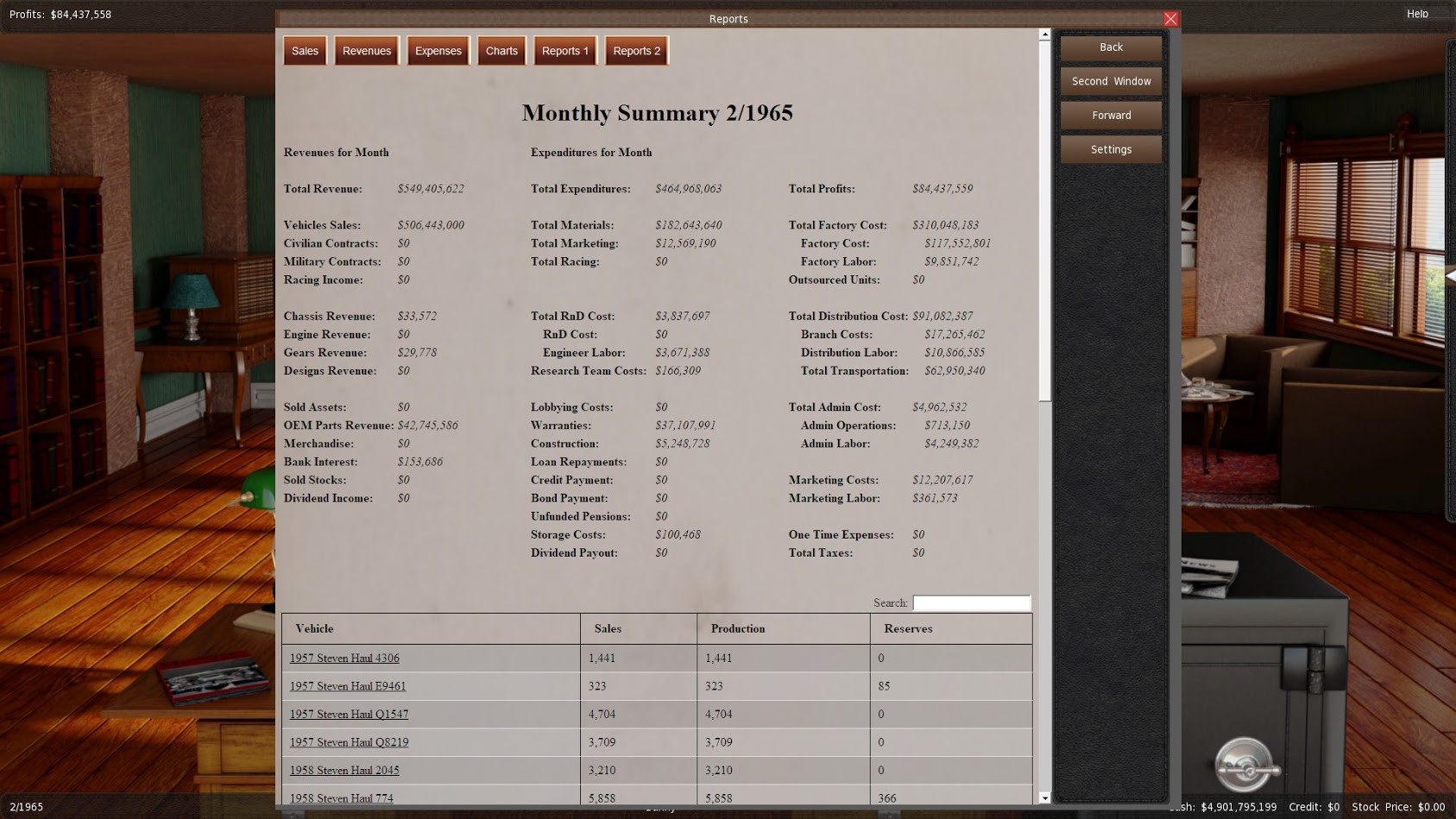This screenshot has height=819, width=1456.
Task: Show the Charts tab
Action: tap(501, 51)
